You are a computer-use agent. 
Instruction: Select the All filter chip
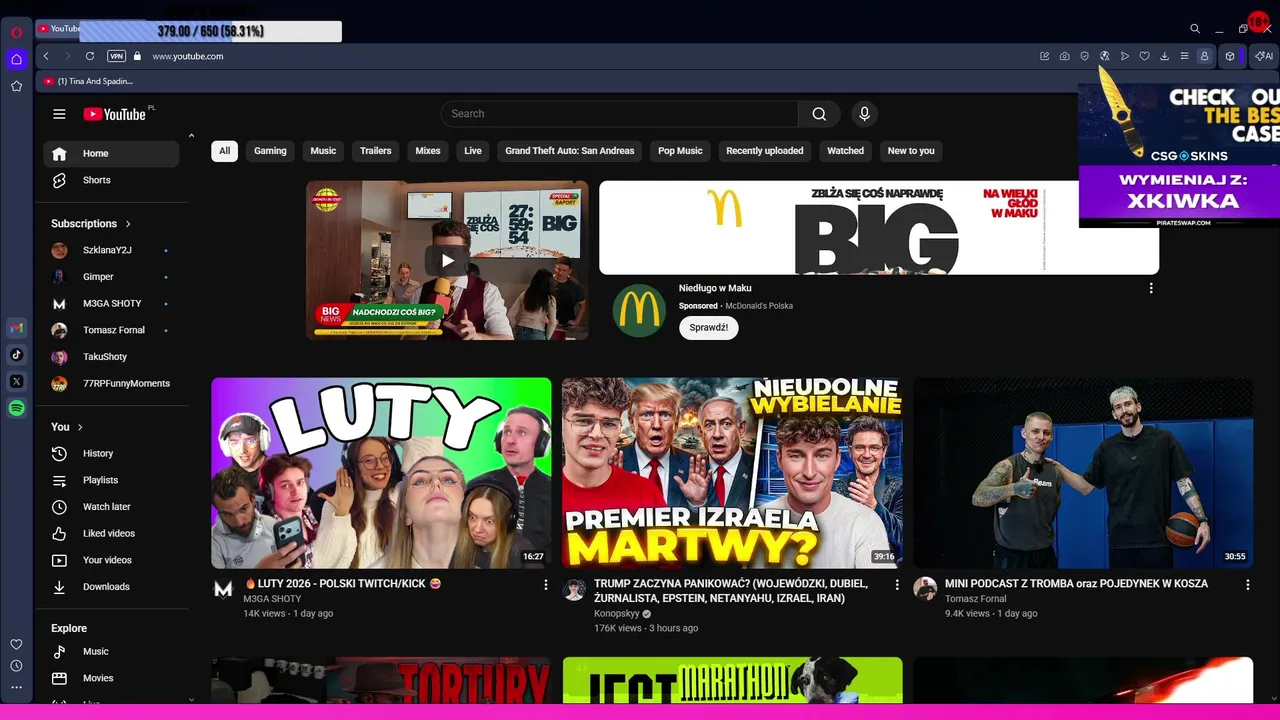(224, 151)
